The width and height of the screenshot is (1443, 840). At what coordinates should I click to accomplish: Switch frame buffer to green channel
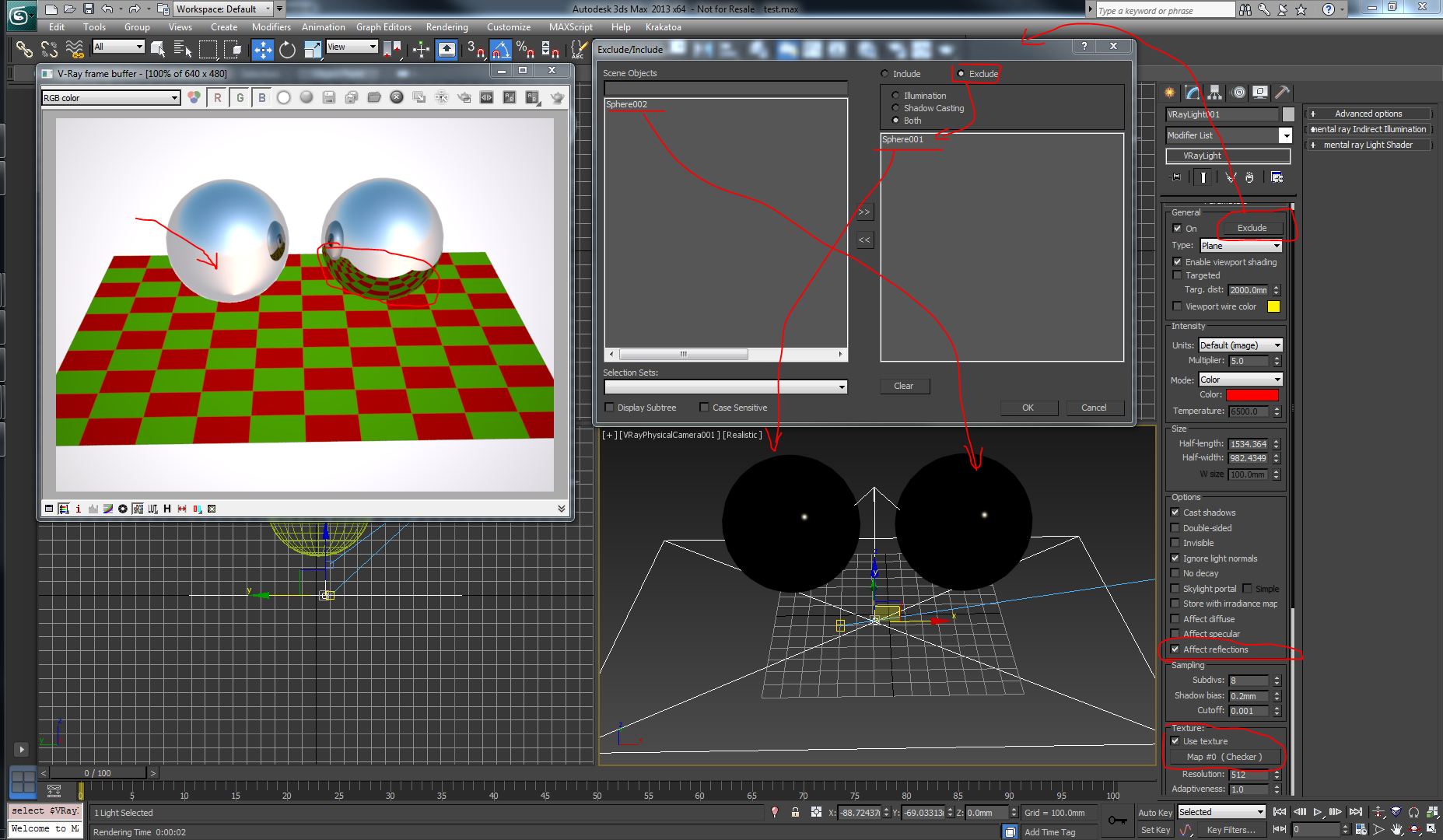tap(240, 97)
